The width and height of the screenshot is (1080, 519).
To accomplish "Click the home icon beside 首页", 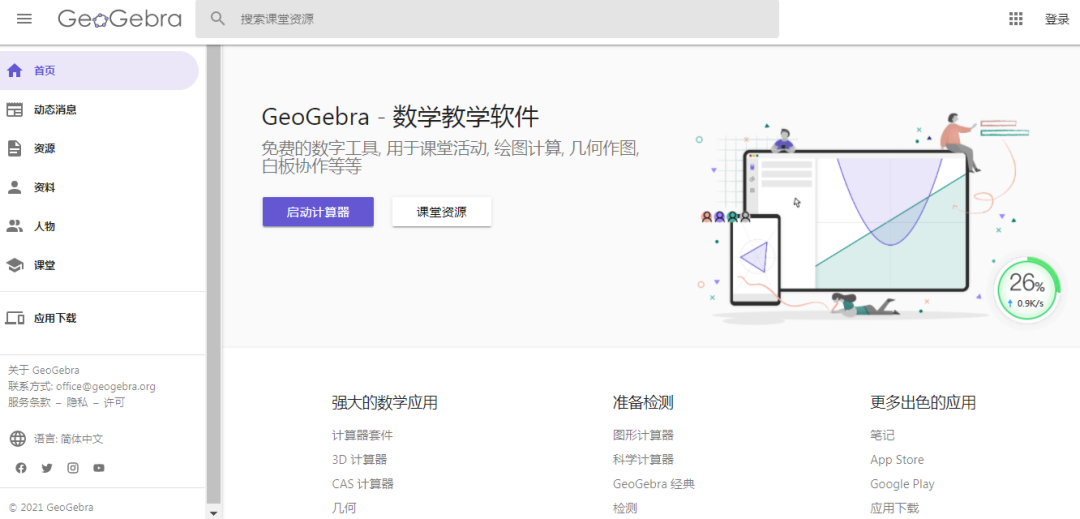I will pyautogui.click(x=14, y=70).
